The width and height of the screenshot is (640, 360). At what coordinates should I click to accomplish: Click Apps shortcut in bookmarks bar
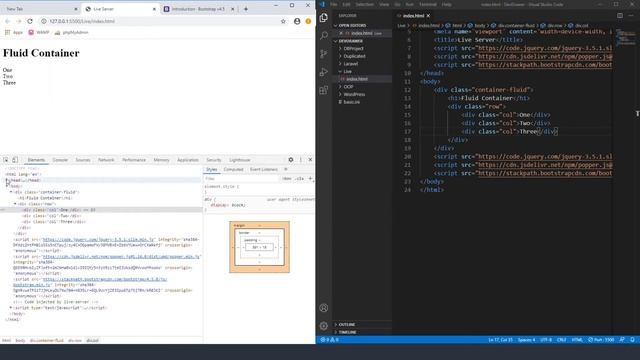click(14, 32)
